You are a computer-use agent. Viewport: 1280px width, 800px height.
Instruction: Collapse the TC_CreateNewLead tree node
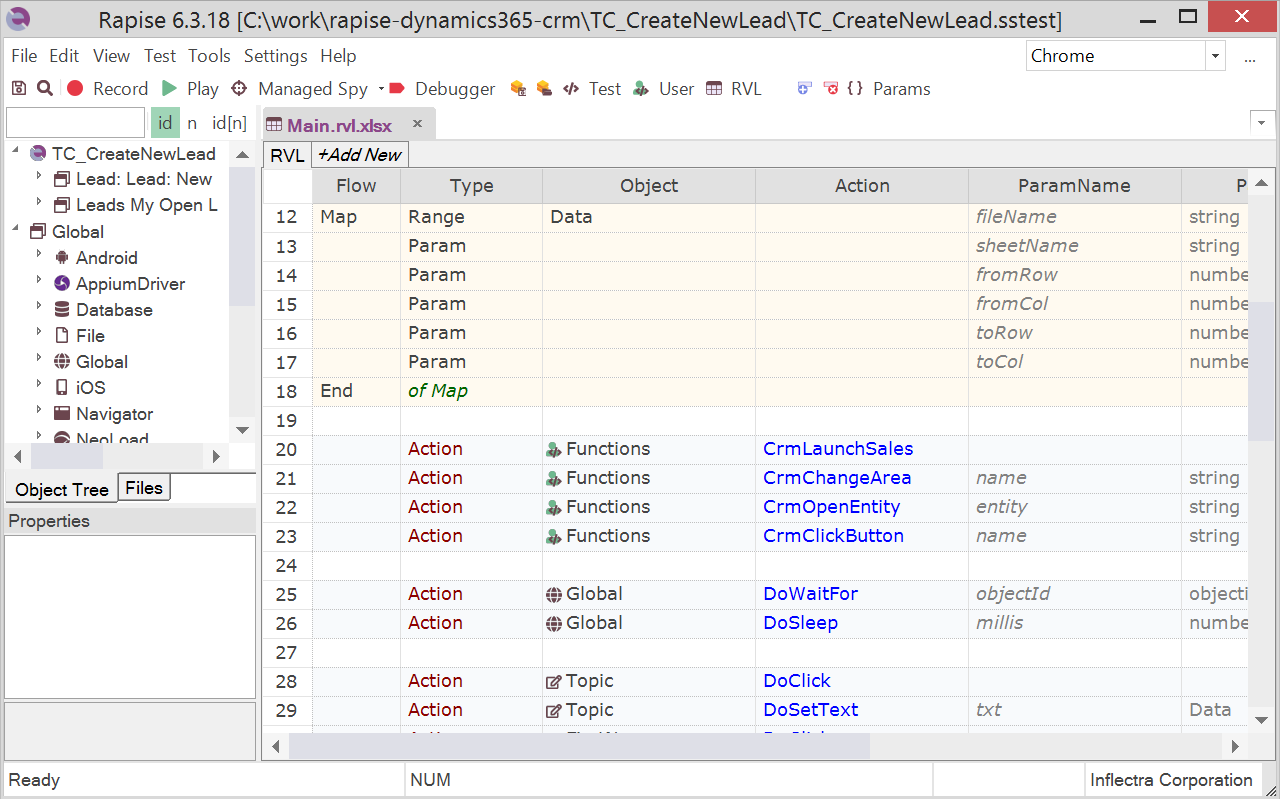coord(16,152)
